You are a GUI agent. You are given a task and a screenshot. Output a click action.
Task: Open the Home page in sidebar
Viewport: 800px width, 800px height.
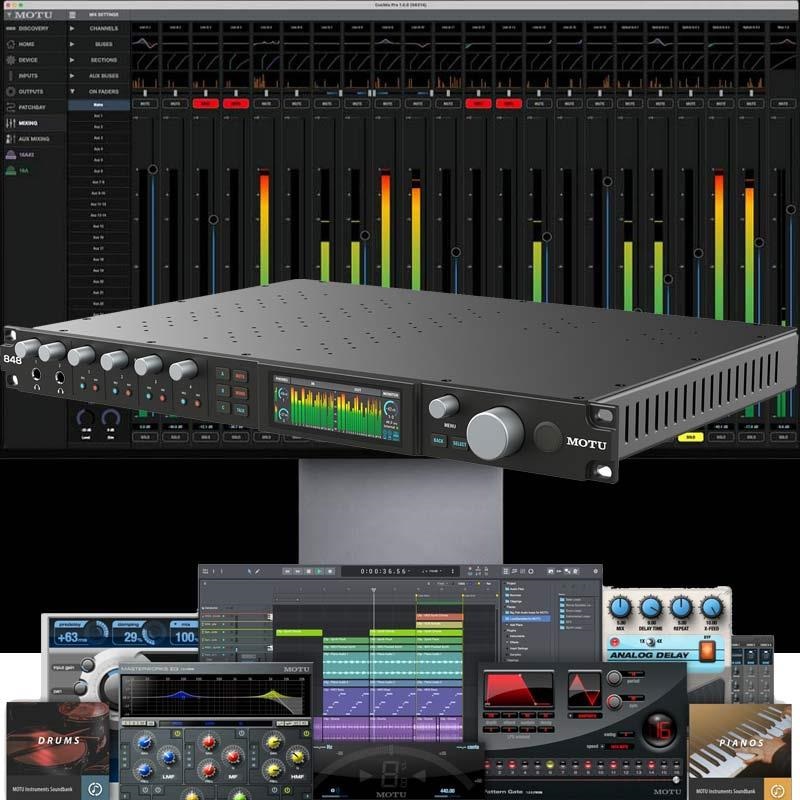[26, 44]
